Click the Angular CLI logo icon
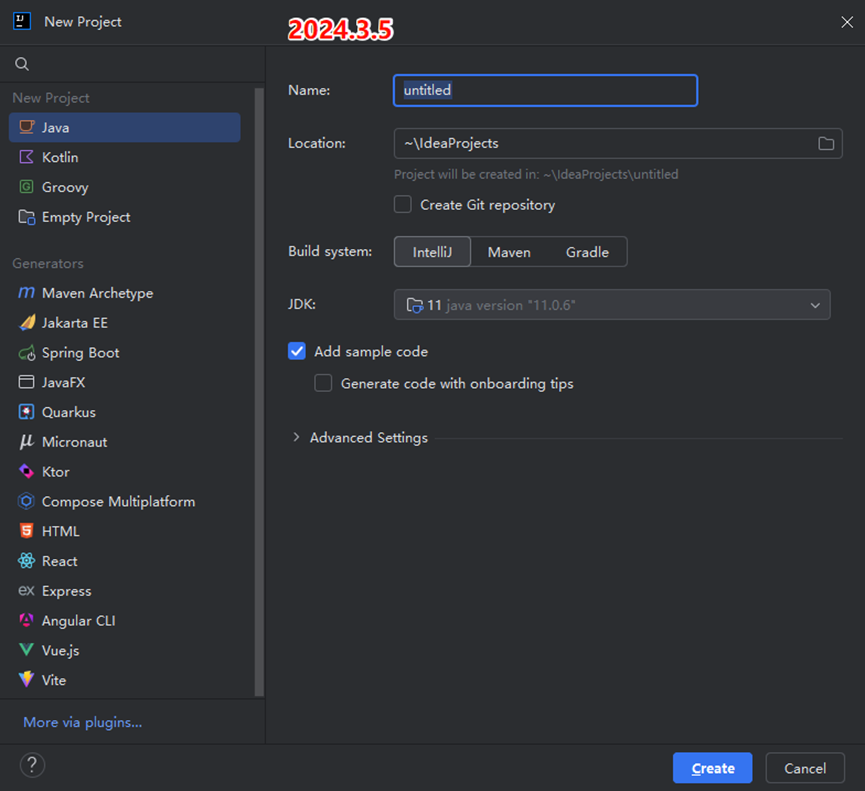 point(26,621)
